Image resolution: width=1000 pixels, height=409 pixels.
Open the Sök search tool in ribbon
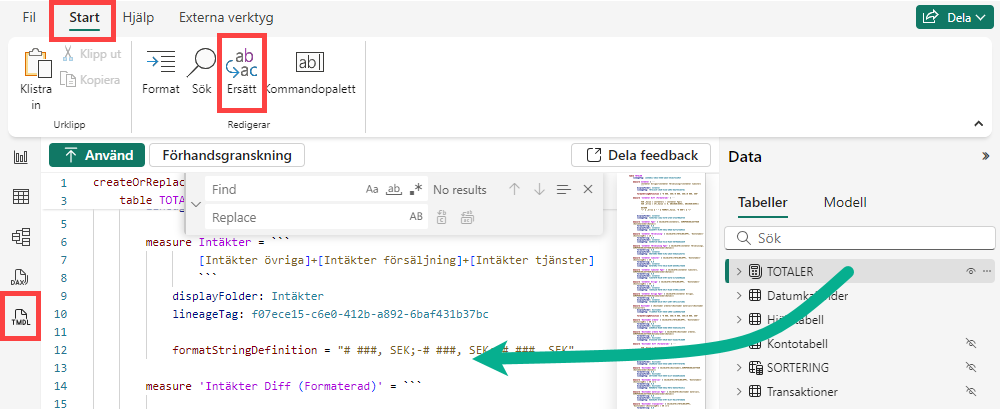coord(202,72)
